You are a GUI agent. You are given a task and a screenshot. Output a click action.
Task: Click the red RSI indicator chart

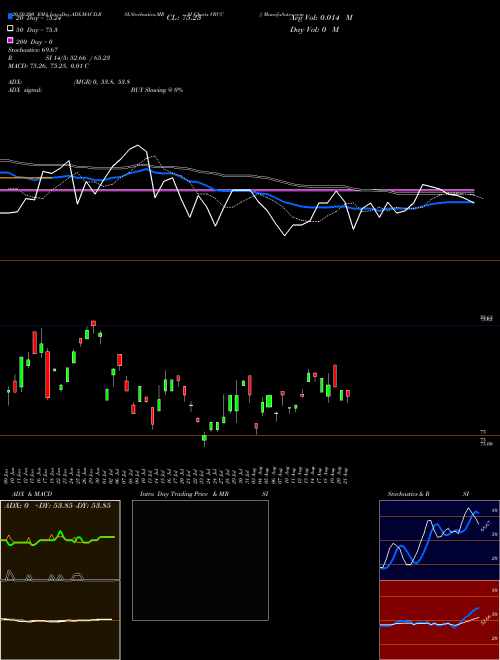click(439, 620)
